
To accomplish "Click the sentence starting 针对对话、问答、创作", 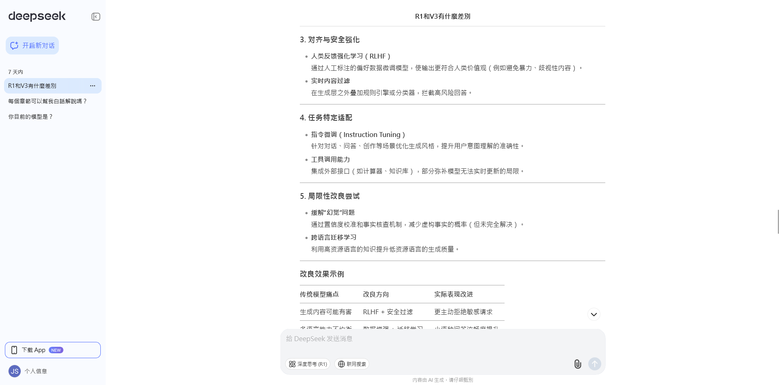I will tap(418, 147).
